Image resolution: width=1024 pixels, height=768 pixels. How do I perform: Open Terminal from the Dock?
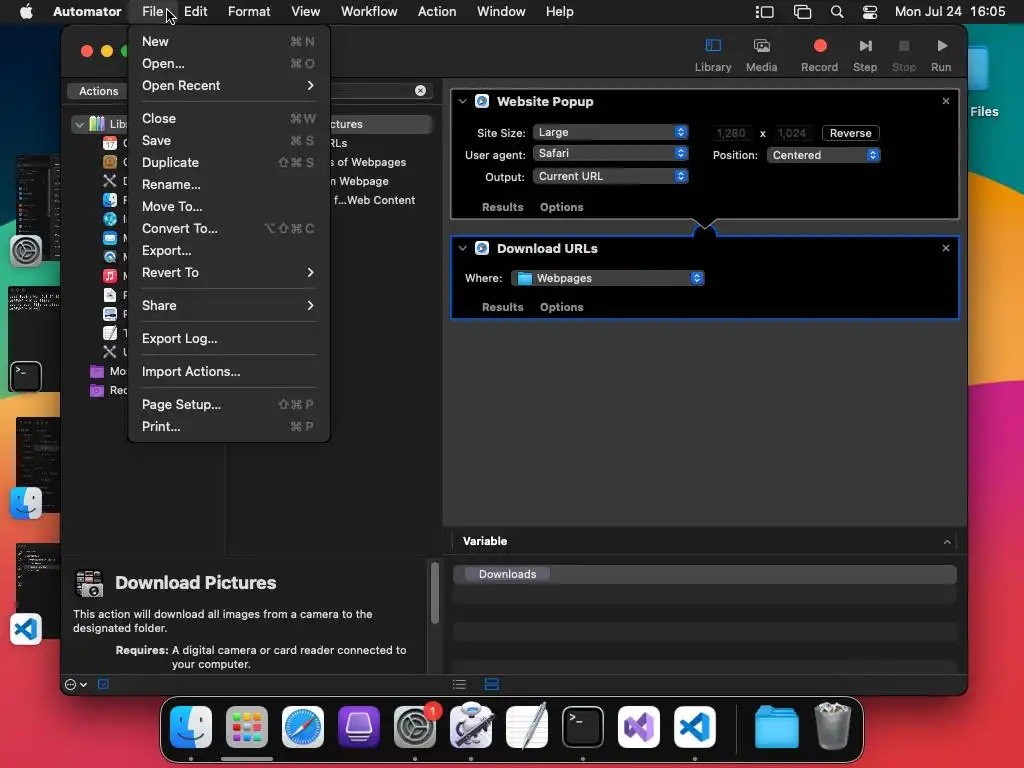583,727
